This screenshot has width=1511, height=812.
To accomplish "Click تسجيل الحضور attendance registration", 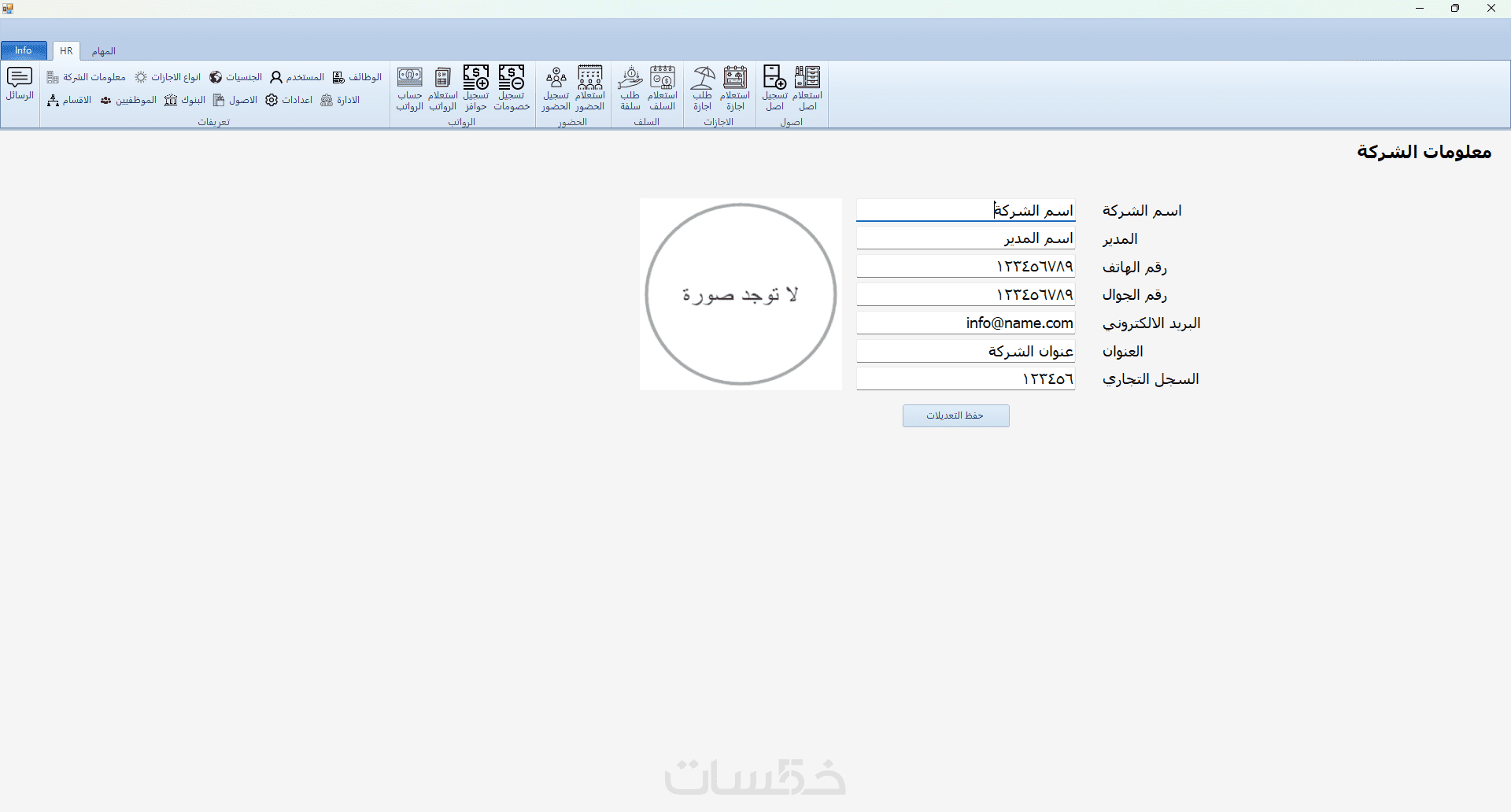I will click(556, 88).
